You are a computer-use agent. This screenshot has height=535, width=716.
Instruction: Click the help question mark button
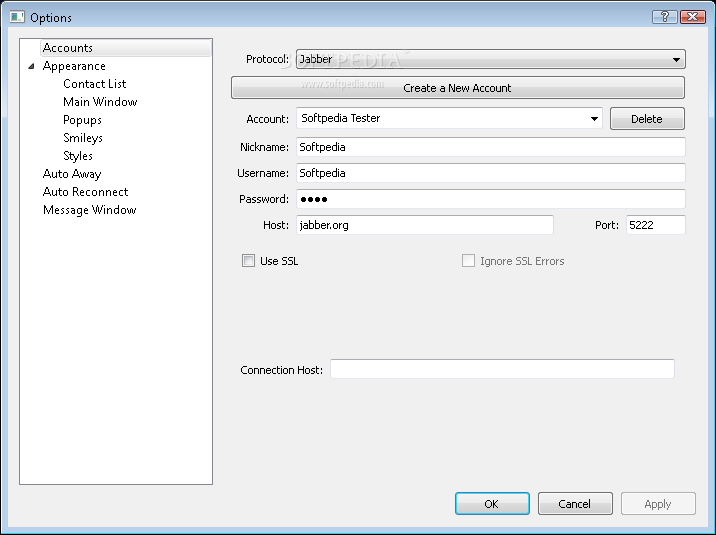[x=665, y=17]
